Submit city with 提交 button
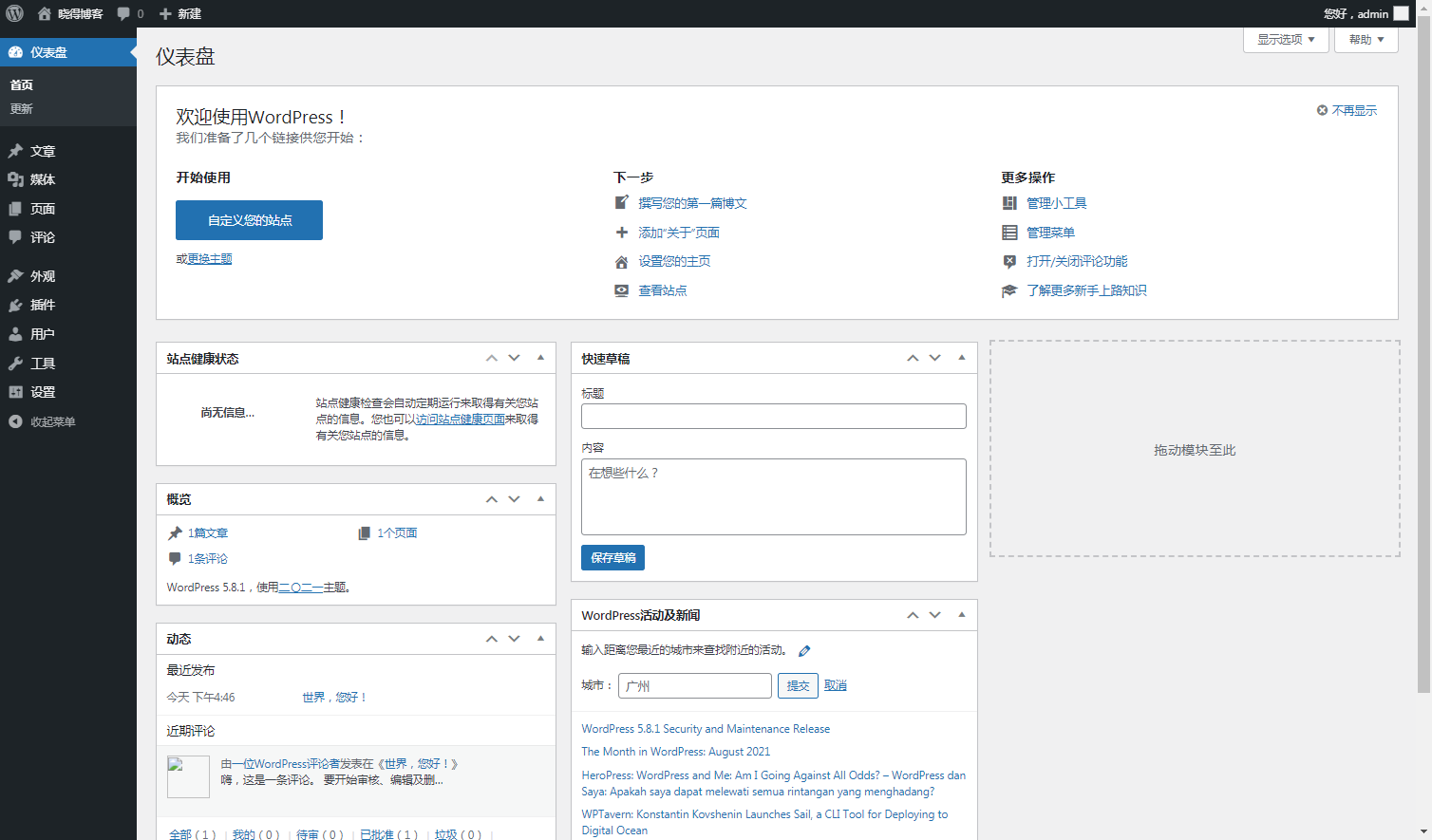Image resolution: width=1432 pixels, height=840 pixels. (x=798, y=685)
